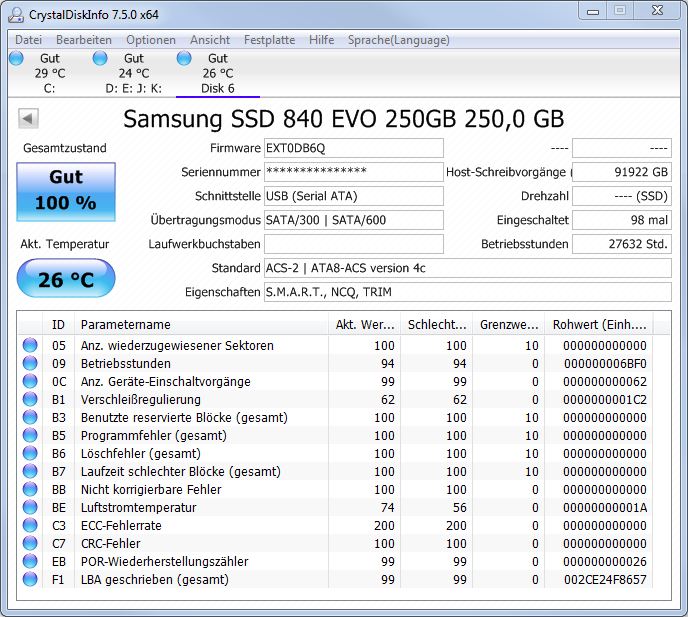Open the Datei menu
688x617 pixels.
tap(29, 40)
